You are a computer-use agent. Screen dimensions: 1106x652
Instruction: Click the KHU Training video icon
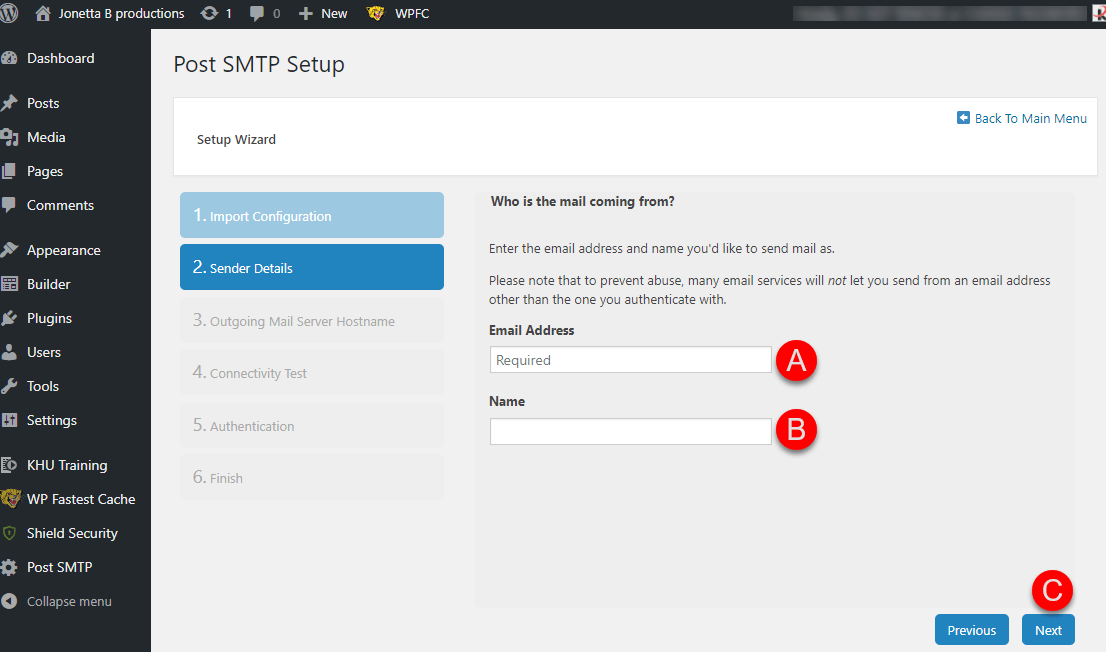pos(9,465)
